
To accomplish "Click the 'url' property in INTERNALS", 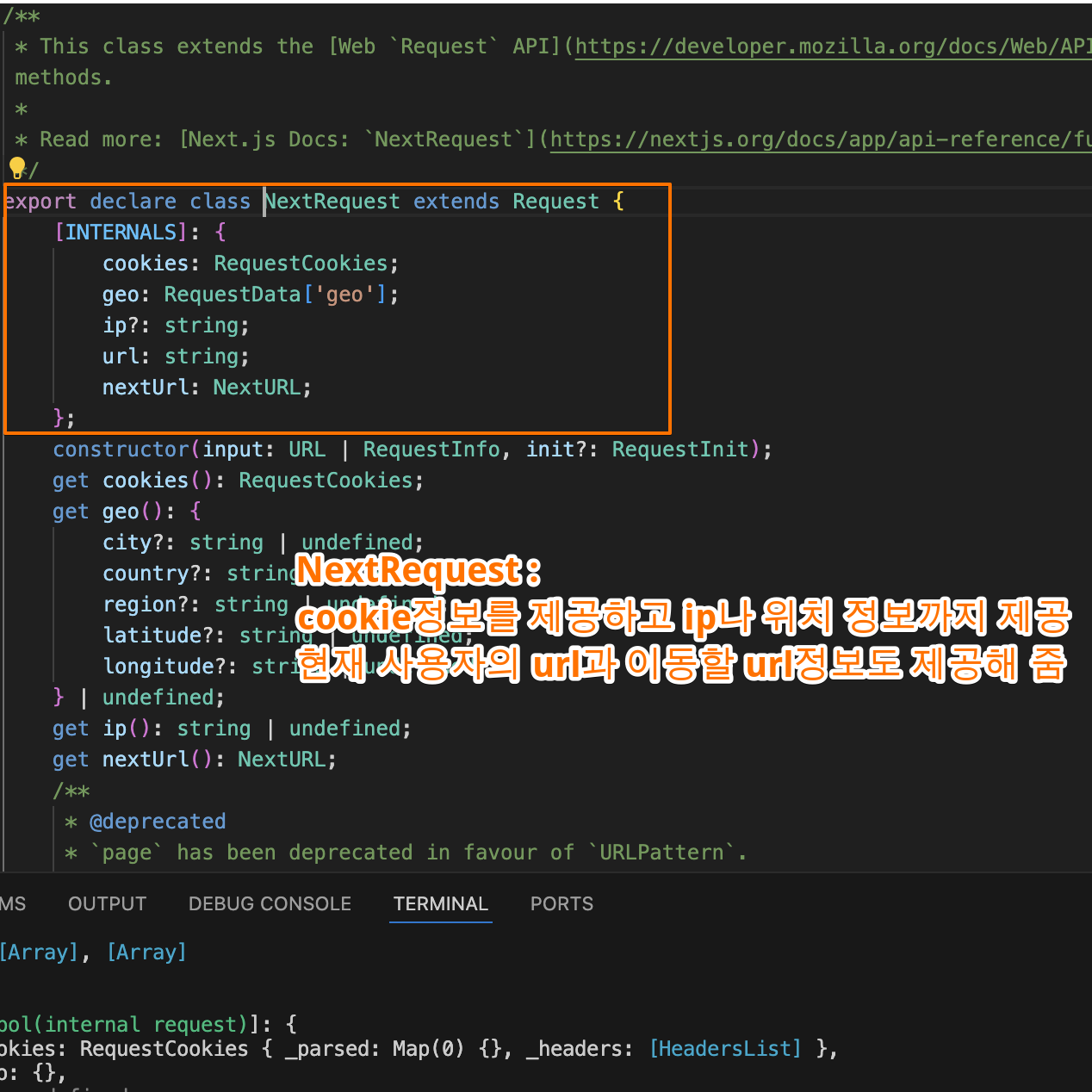I will 121,357.
